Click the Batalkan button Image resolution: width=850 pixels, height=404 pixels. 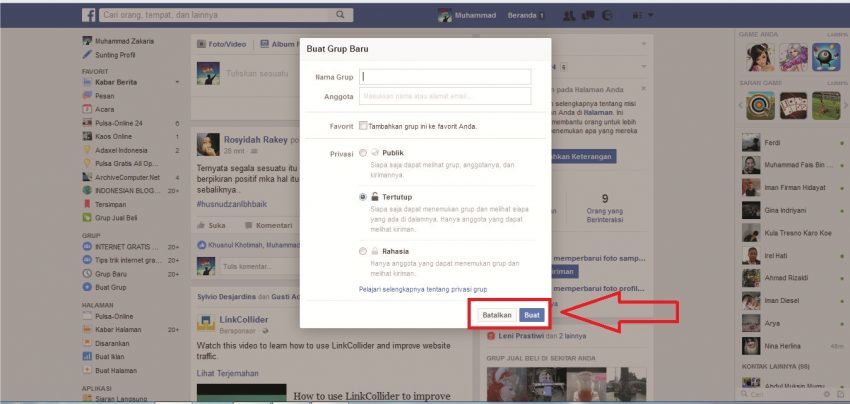point(497,315)
